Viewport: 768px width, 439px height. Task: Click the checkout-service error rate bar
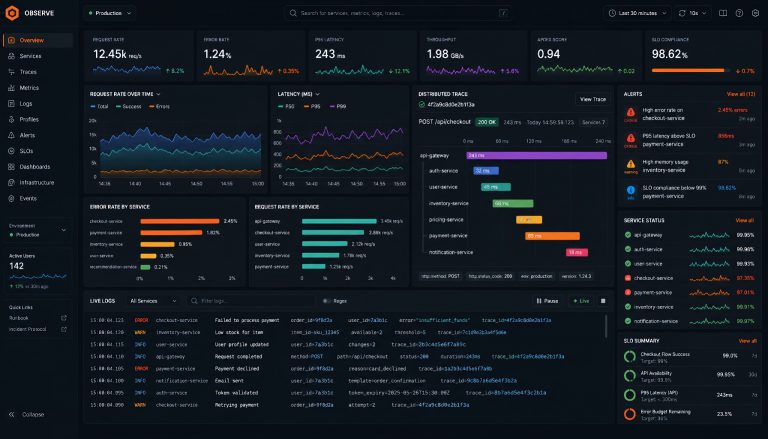[x=180, y=221]
